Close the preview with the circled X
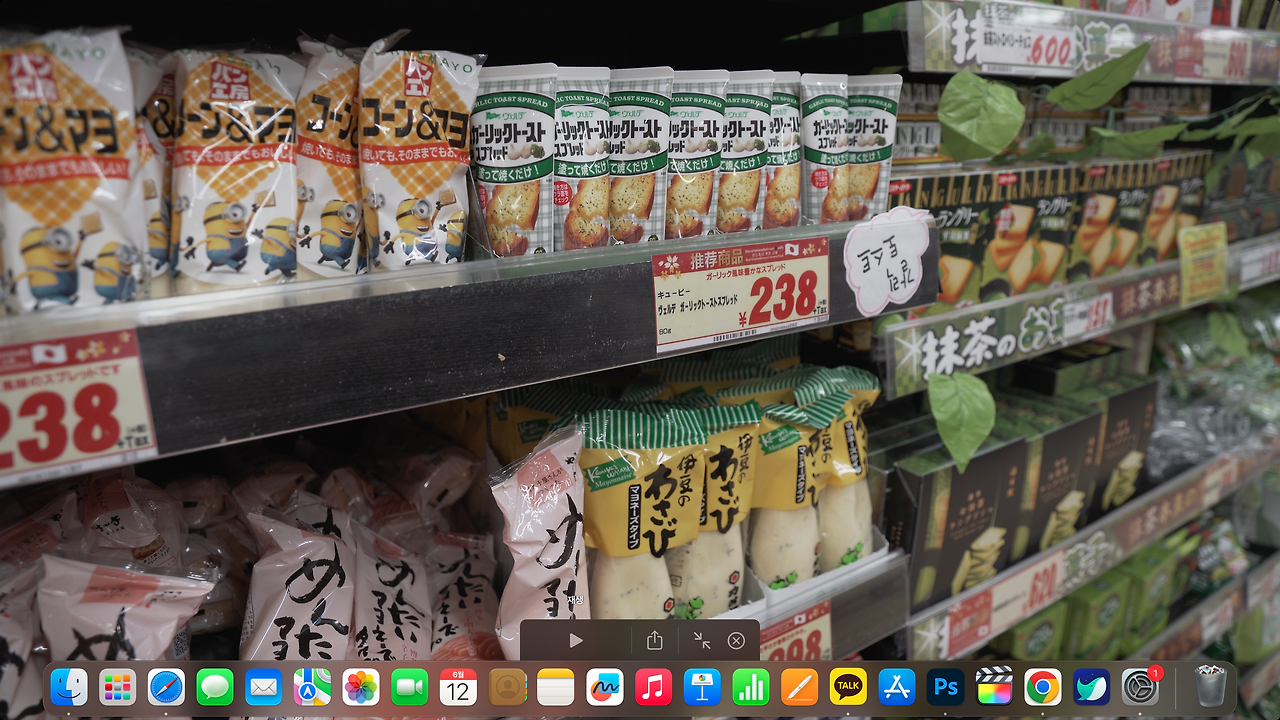The image size is (1280, 720). 736,640
